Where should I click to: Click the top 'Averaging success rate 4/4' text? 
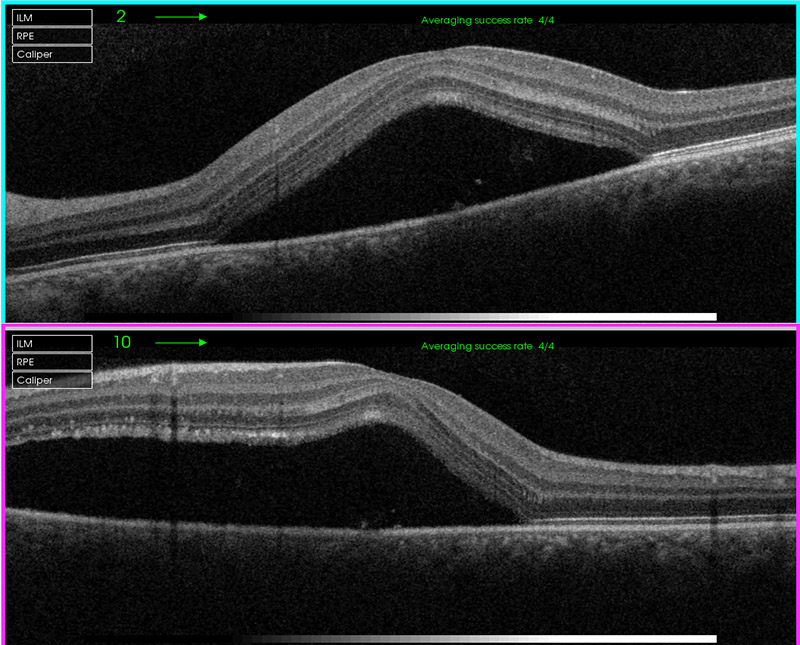[487, 20]
